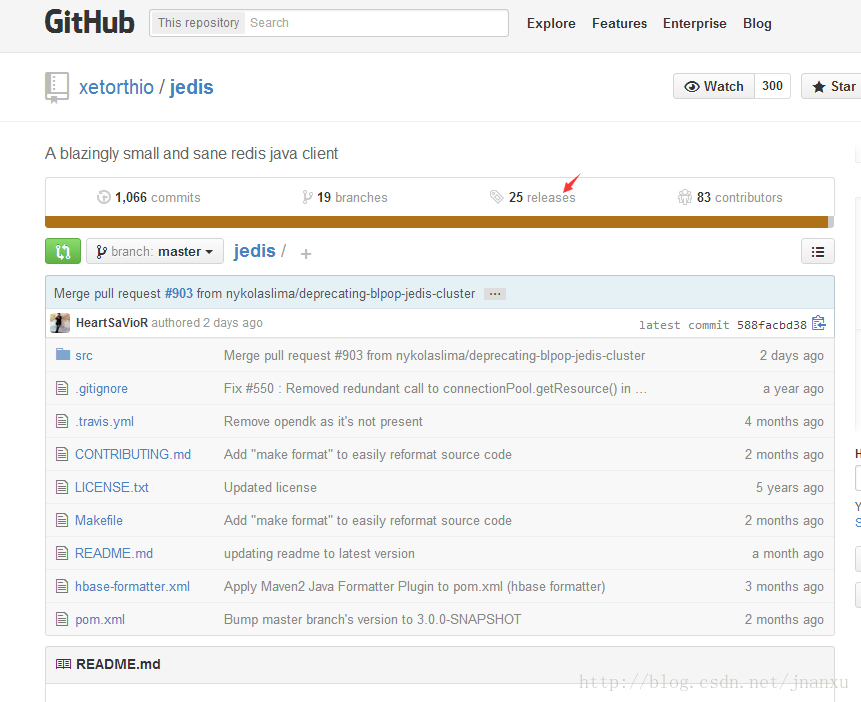Click the file icon beside .travis.yml
This screenshot has height=702, width=861.
click(62, 421)
